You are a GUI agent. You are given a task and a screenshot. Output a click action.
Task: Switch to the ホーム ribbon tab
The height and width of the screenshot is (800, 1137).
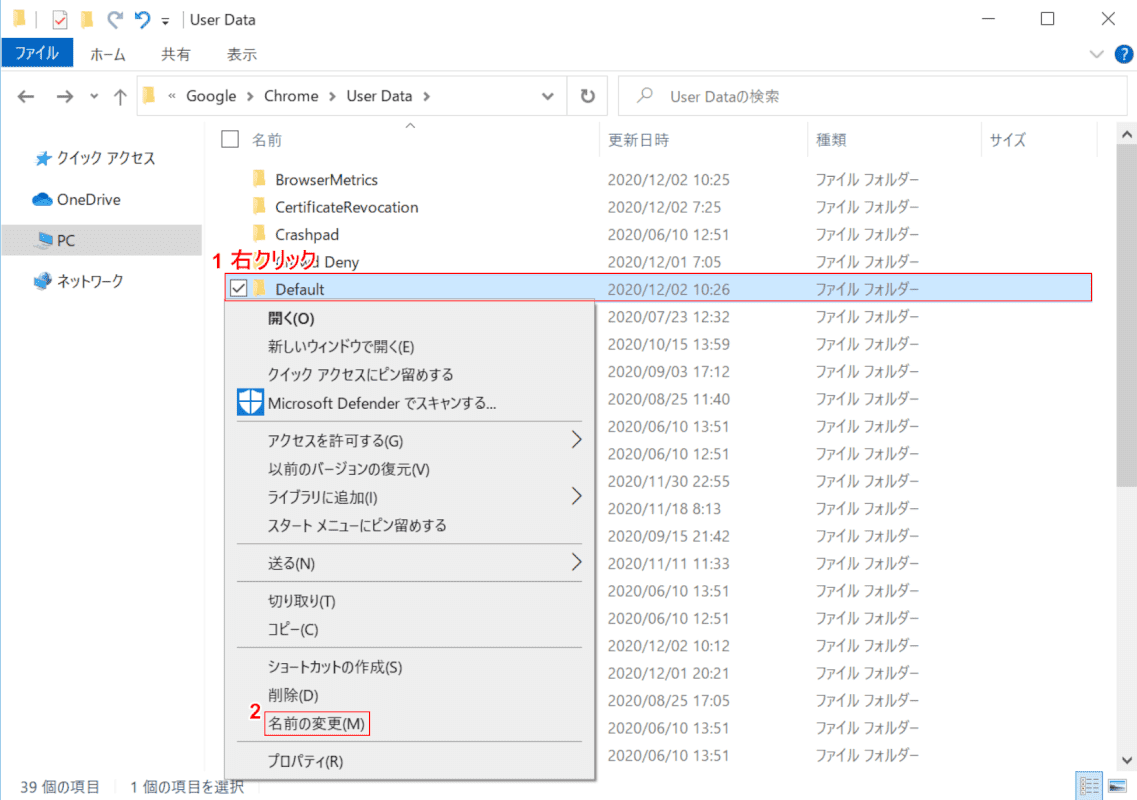(108, 54)
